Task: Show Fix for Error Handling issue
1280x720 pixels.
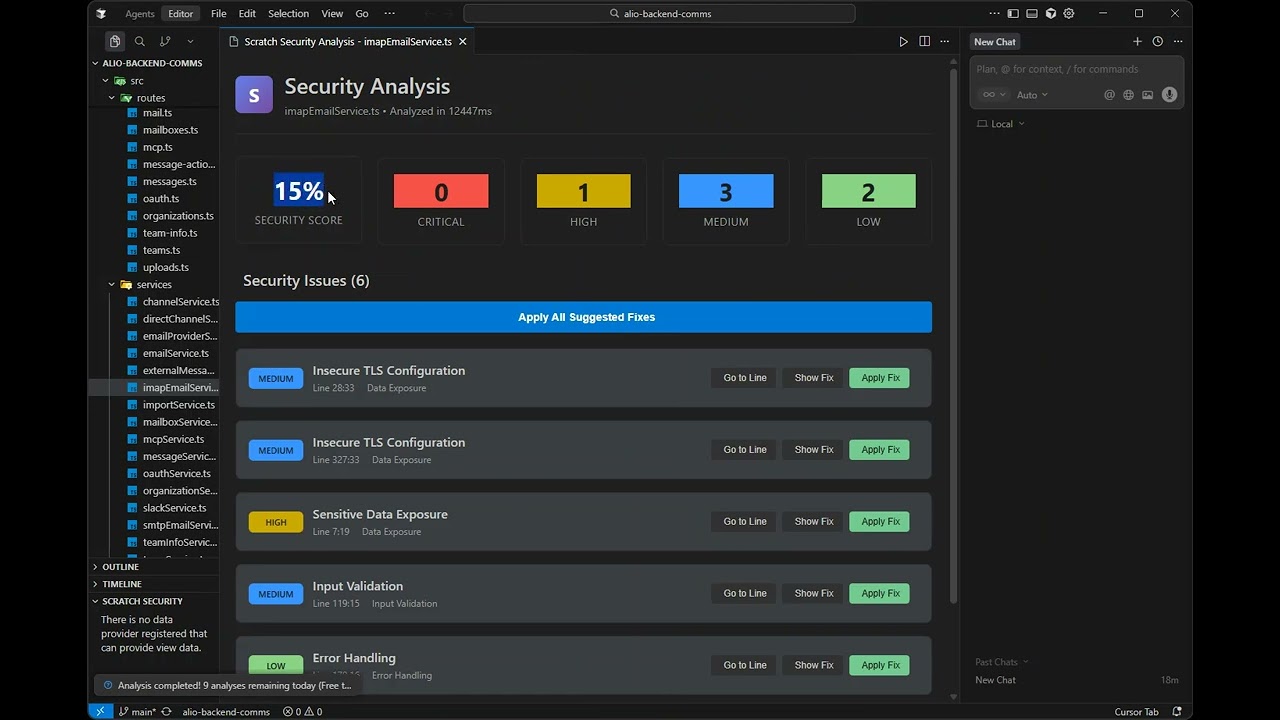Action: pos(814,665)
